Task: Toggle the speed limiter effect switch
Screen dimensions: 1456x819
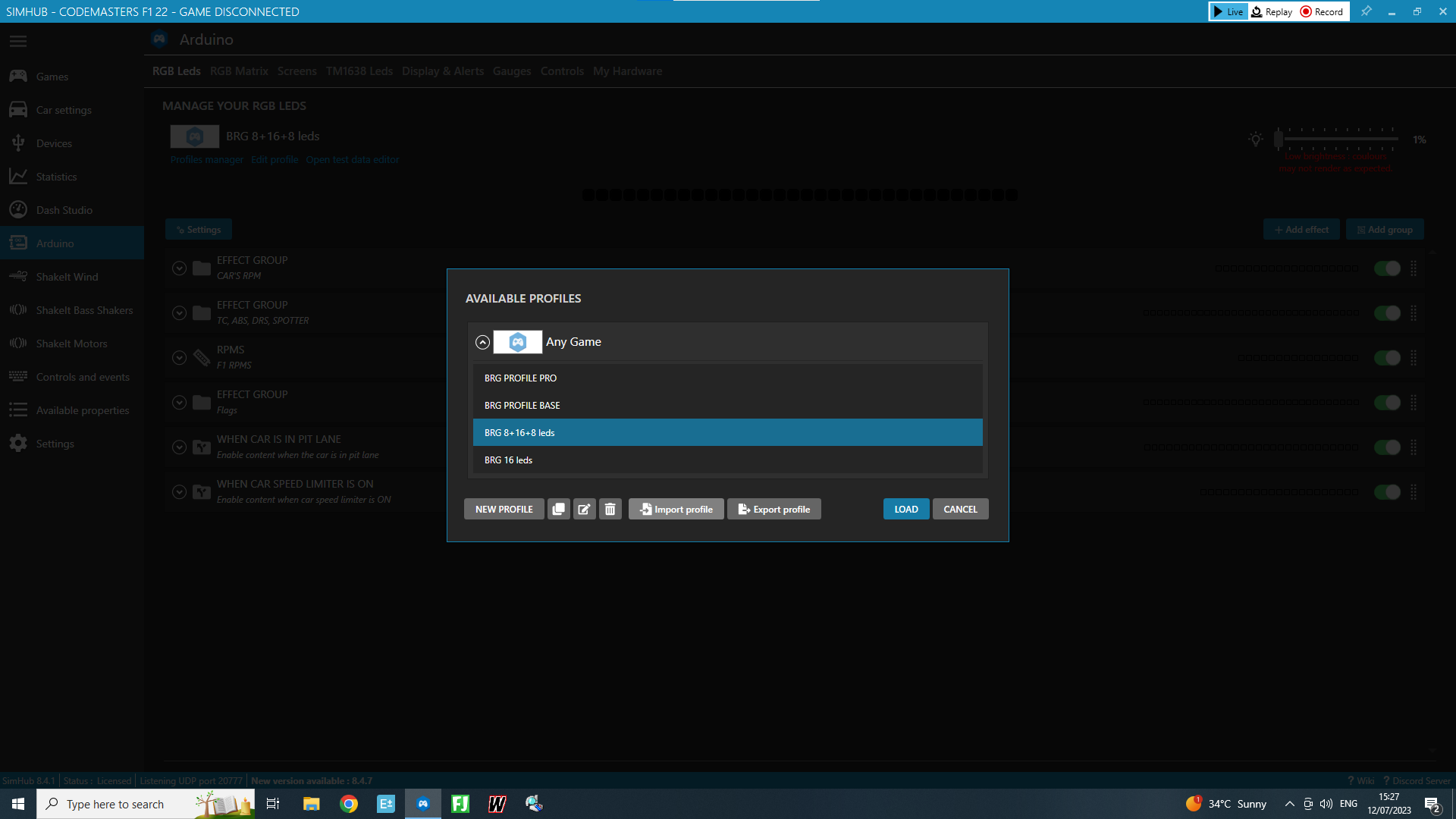Action: [1387, 492]
